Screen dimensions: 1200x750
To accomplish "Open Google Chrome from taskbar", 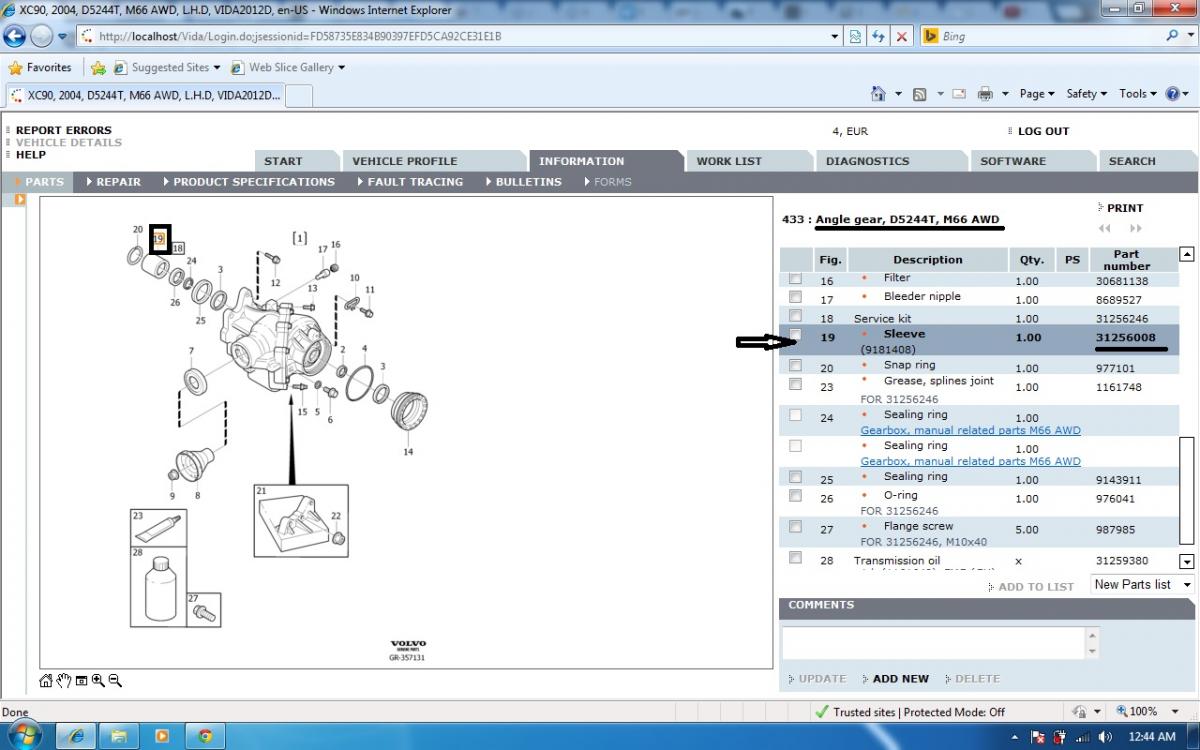I will [205, 736].
